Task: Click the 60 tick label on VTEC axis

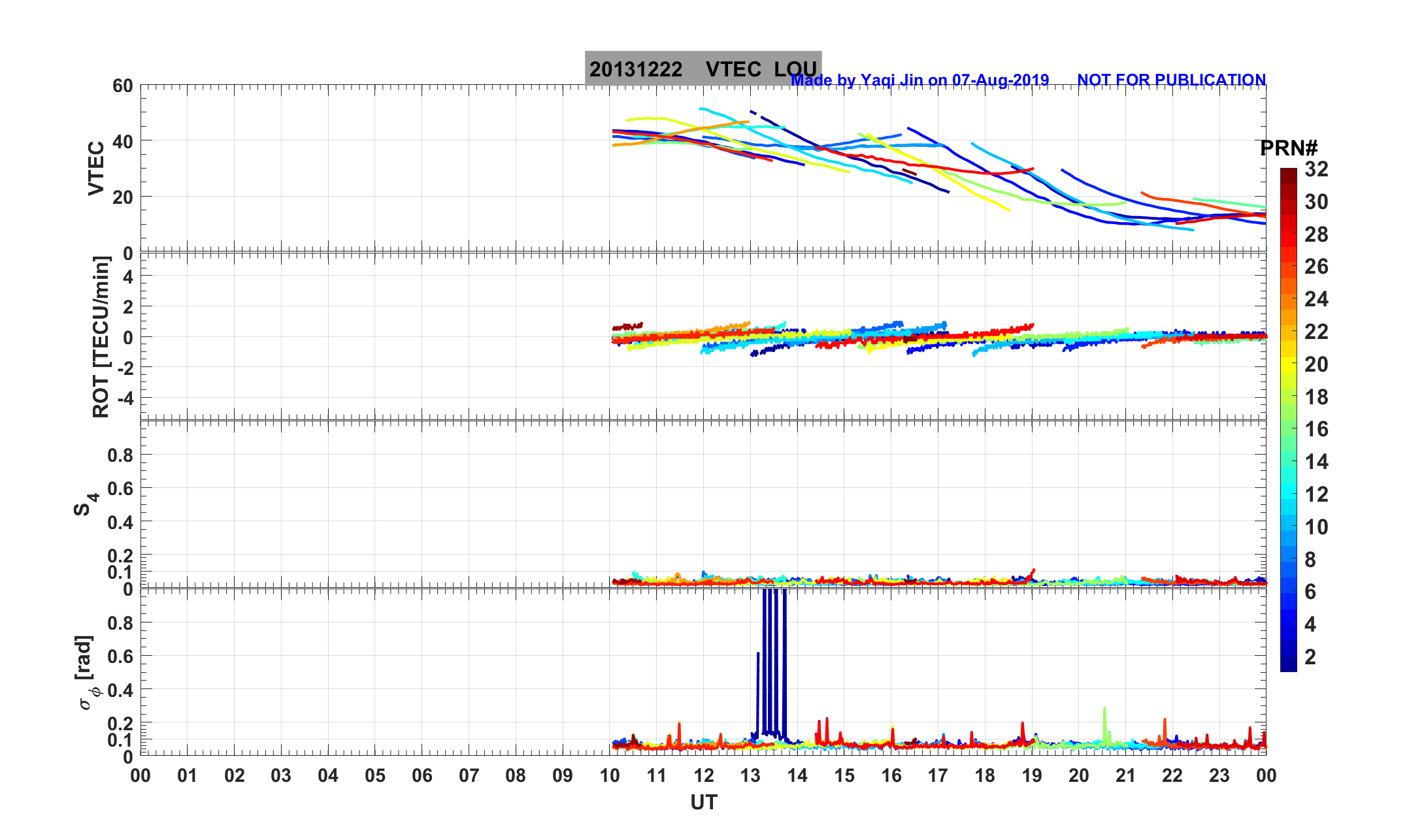Action: point(122,86)
